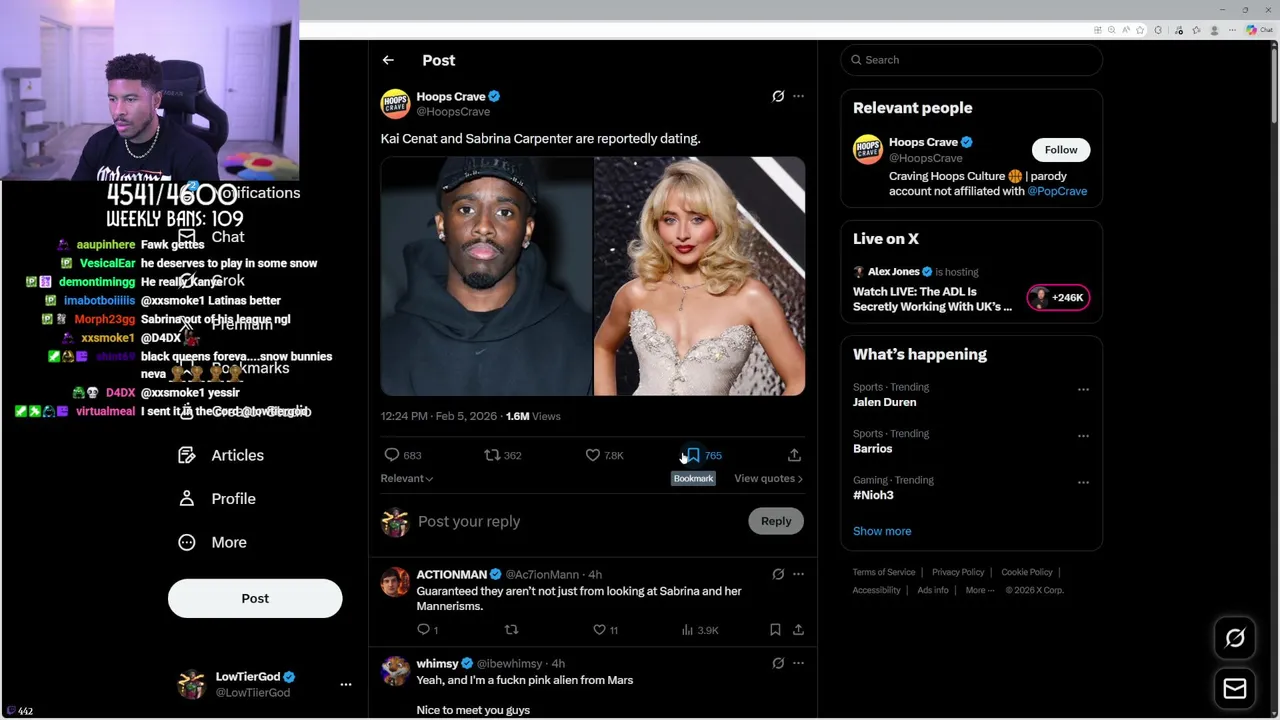Screen dimensions: 1280x720
Task: Reply to ACTIONMAN's comment
Action: tap(428, 629)
